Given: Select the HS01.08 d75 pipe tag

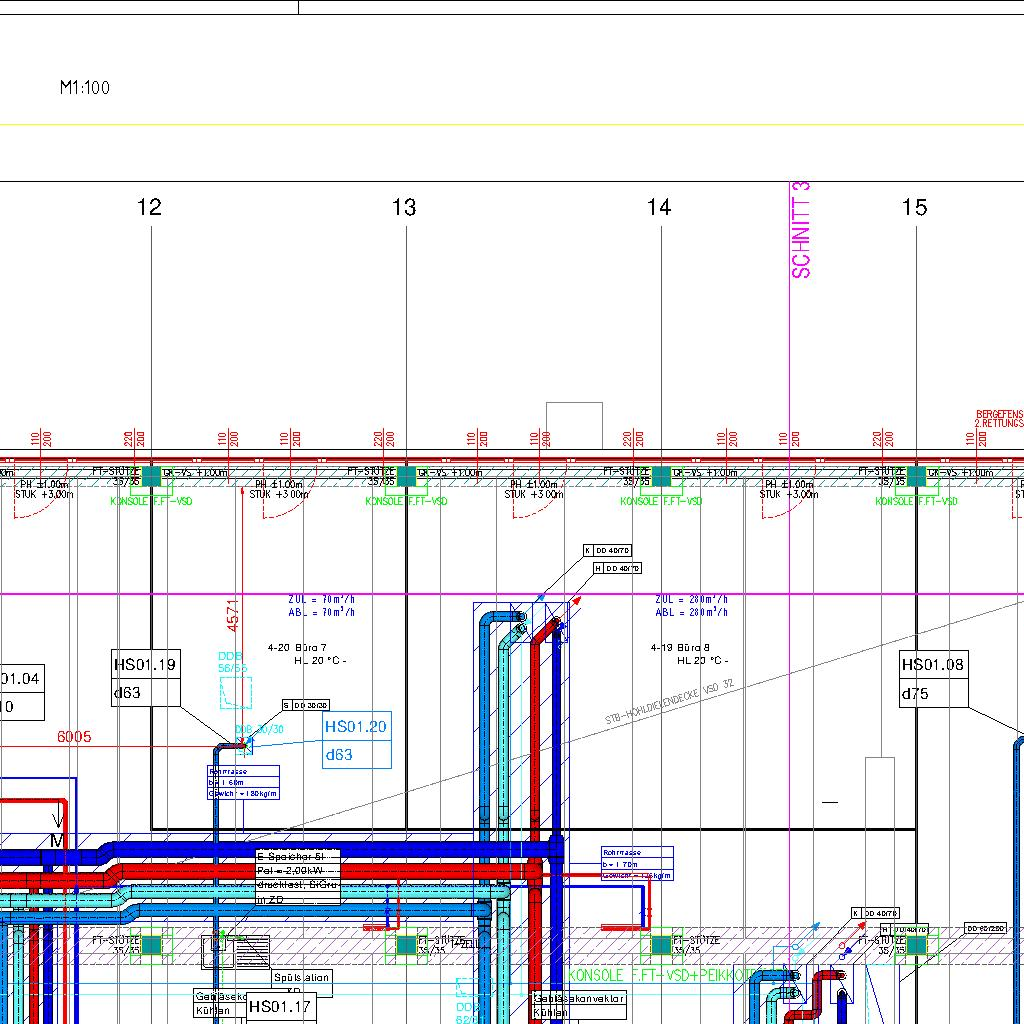Looking at the screenshot, I should tap(934, 678).
